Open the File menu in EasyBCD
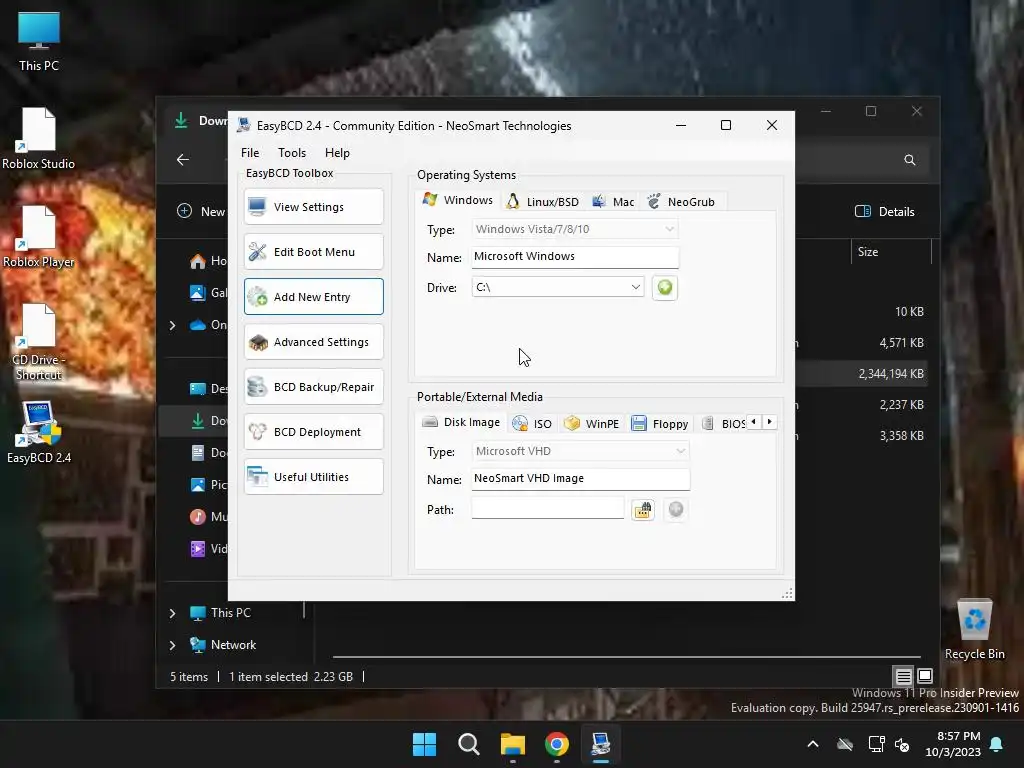This screenshot has height=768, width=1024. 250,153
